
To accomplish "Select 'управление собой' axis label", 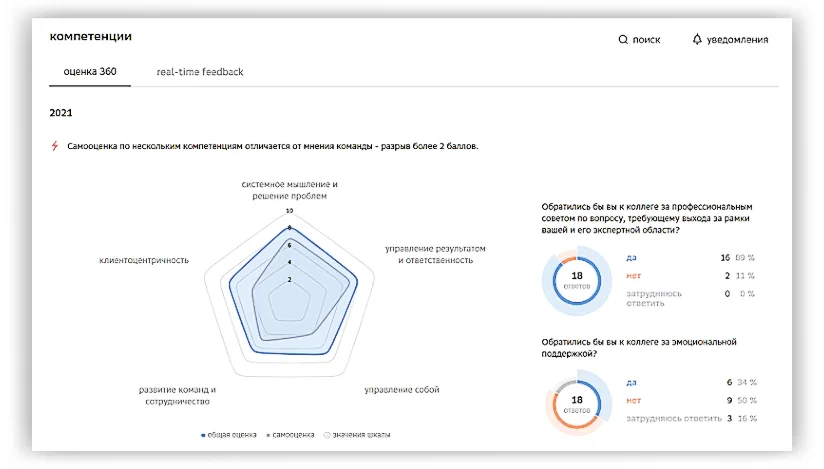I will [402, 390].
